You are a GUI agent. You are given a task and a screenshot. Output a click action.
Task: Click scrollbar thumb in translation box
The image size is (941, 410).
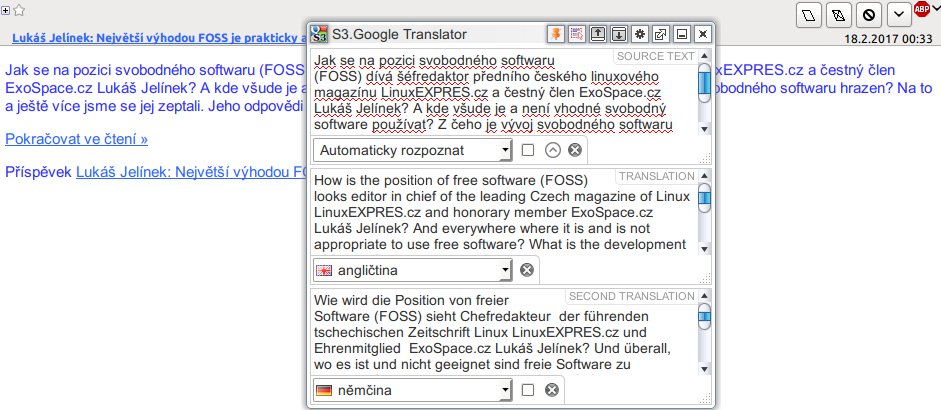[x=705, y=198]
